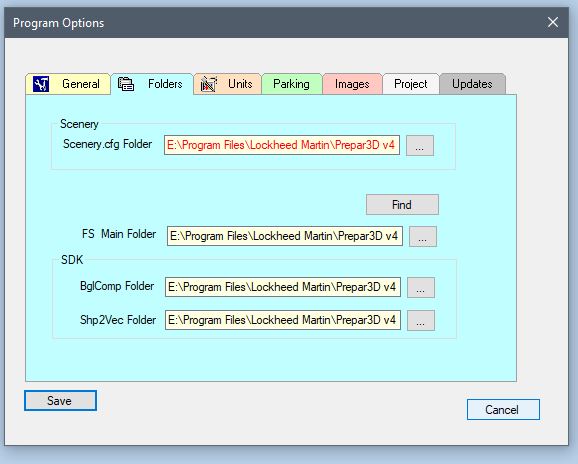The width and height of the screenshot is (578, 464).
Task: Open the Images tab
Action: coord(352,84)
